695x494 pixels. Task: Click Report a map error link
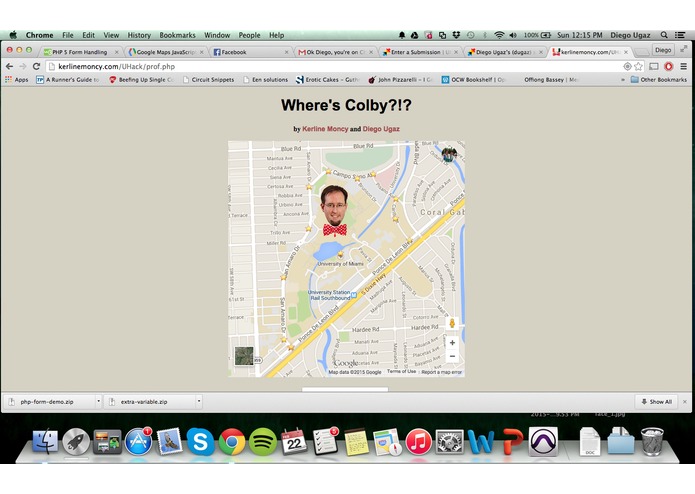pos(441,372)
